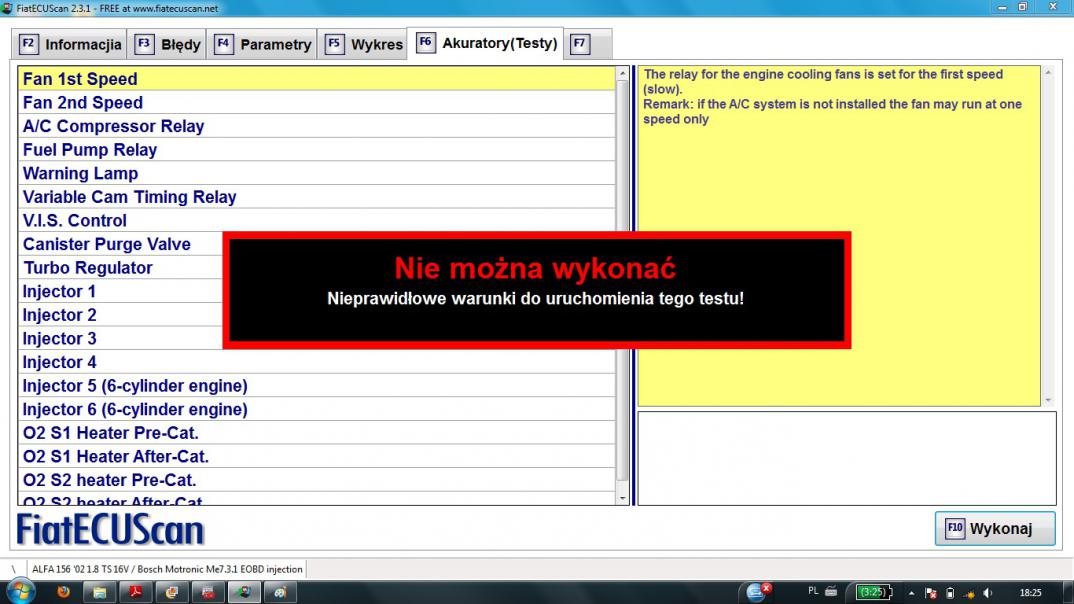The height and width of the screenshot is (604, 1074).
Task: Open Windows Explorer from taskbar
Action: pyautogui.click(x=100, y=592)
